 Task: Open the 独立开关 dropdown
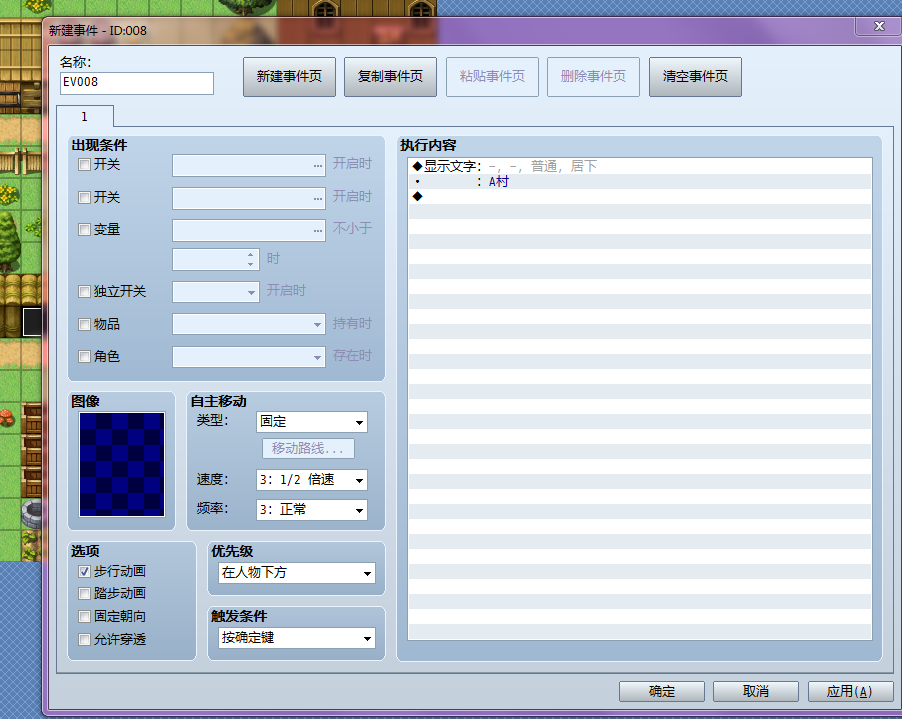click(216, 292)
